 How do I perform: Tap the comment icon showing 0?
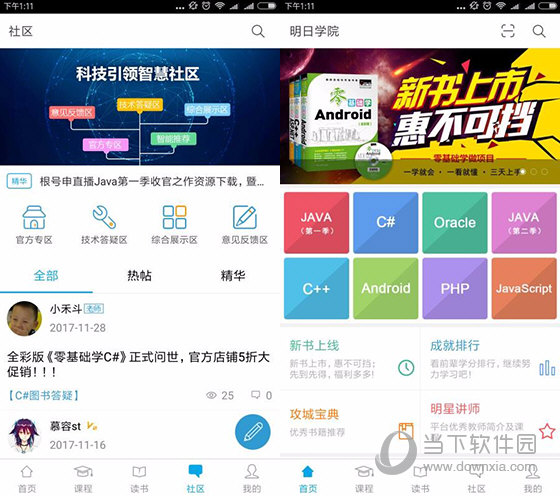coord(256,395)
